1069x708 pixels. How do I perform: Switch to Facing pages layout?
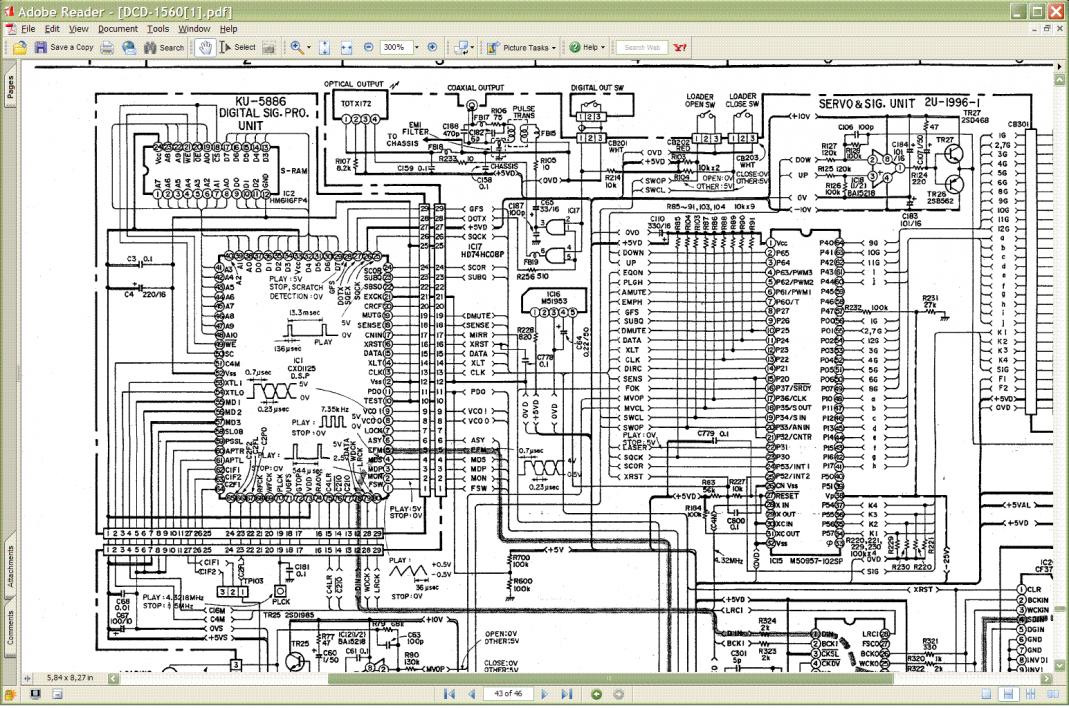(1052, 694)
